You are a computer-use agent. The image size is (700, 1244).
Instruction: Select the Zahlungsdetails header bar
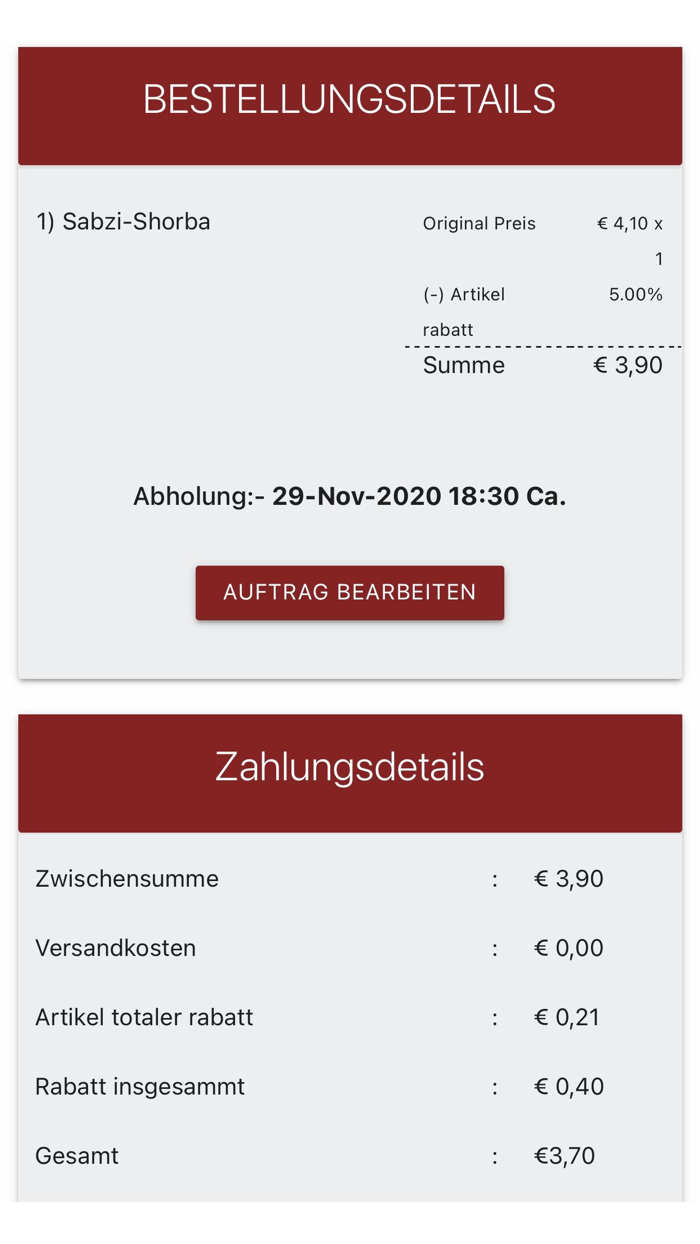[x=349, y=768]
